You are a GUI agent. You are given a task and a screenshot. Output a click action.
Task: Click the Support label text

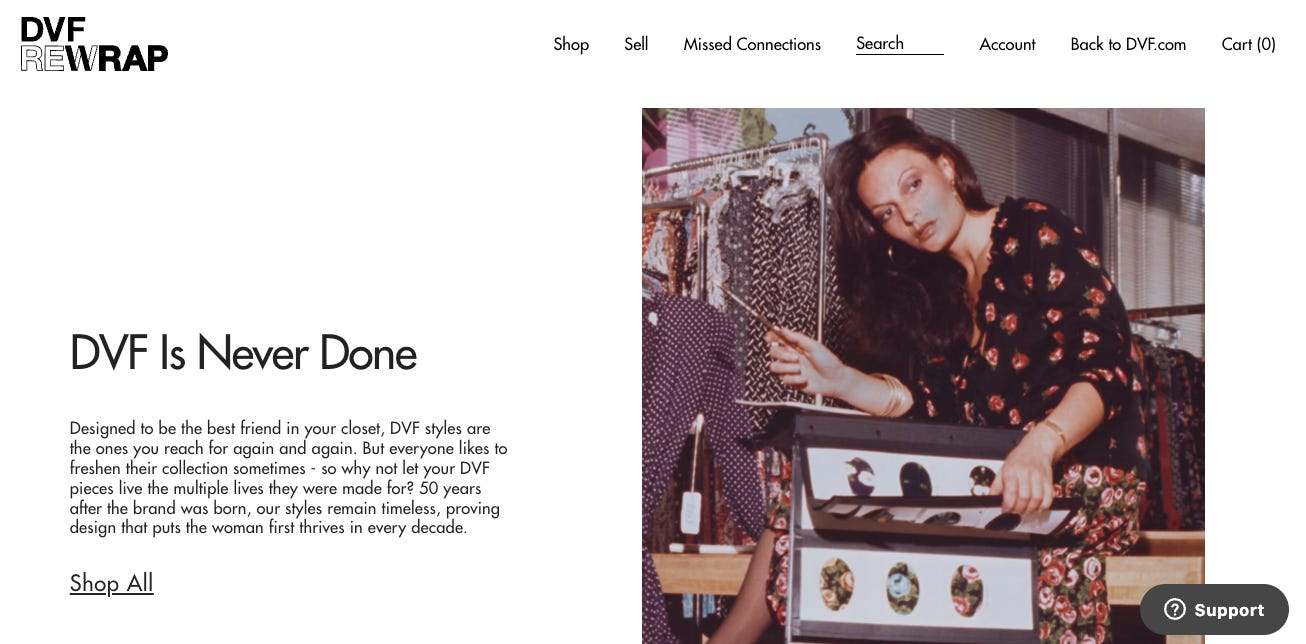[x=1229, y=610]
